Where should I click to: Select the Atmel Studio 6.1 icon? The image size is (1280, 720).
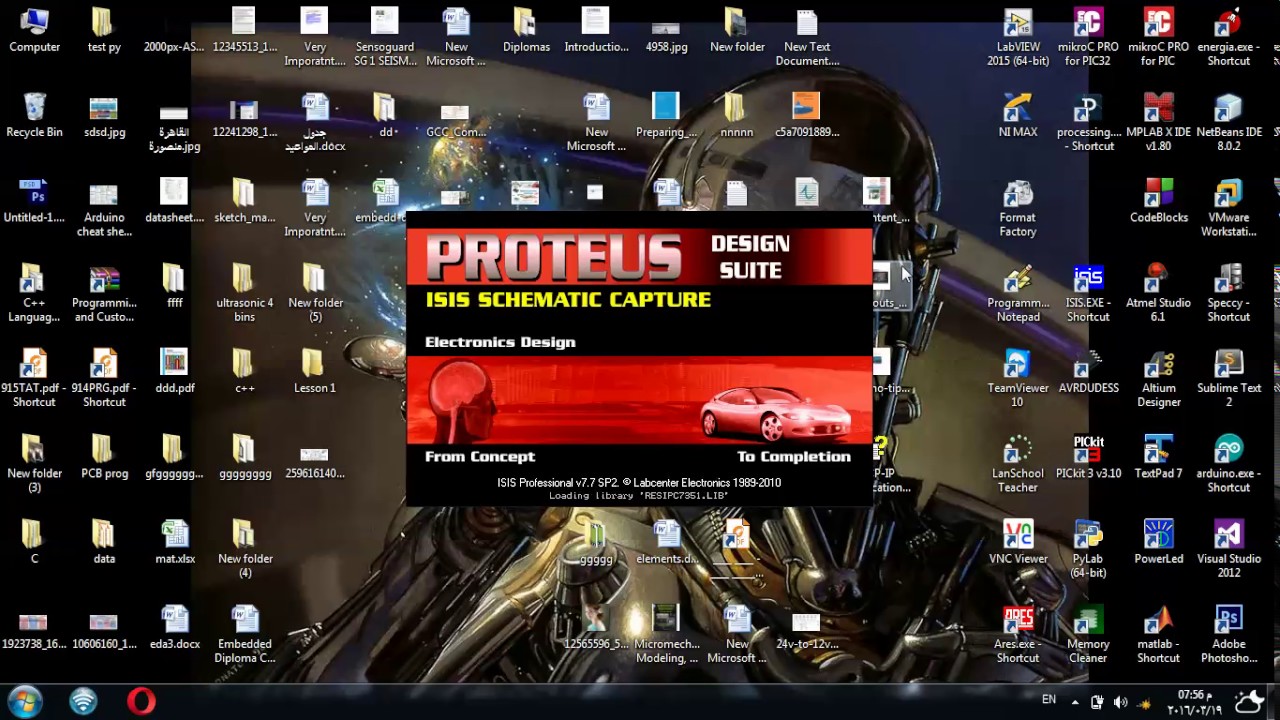pyautogui.click(x=1158, y=294)
